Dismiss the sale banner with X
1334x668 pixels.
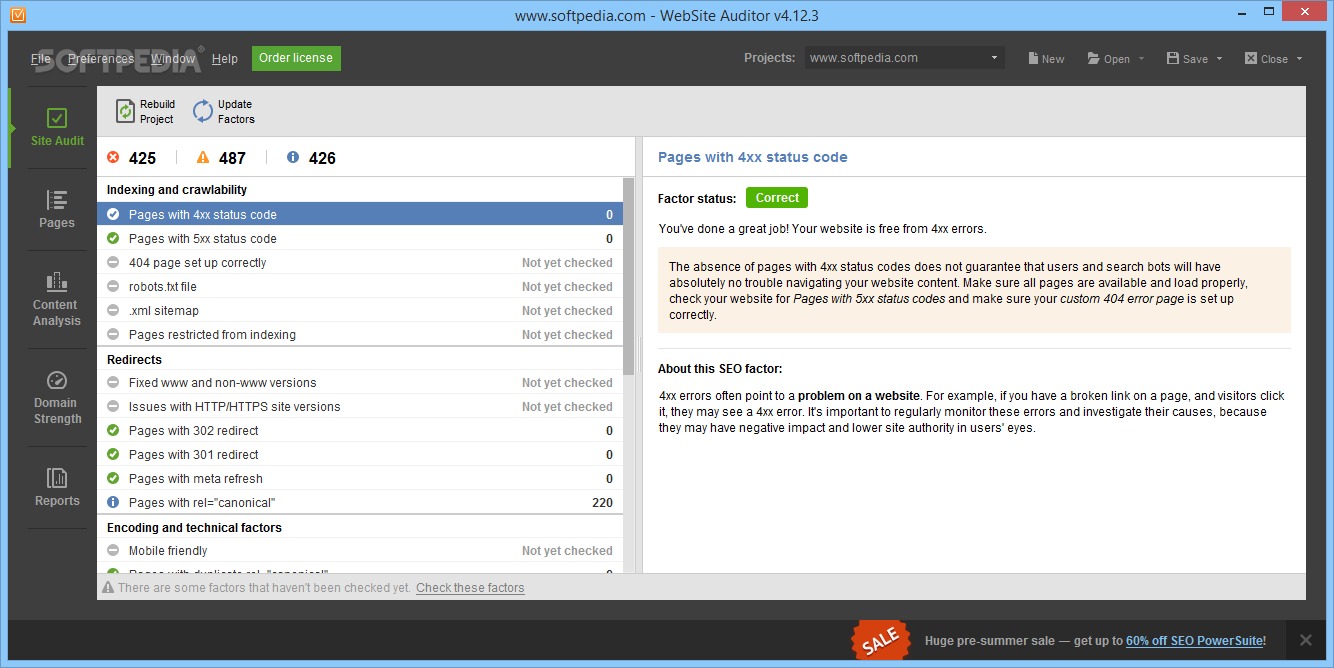pos(1305,640)
